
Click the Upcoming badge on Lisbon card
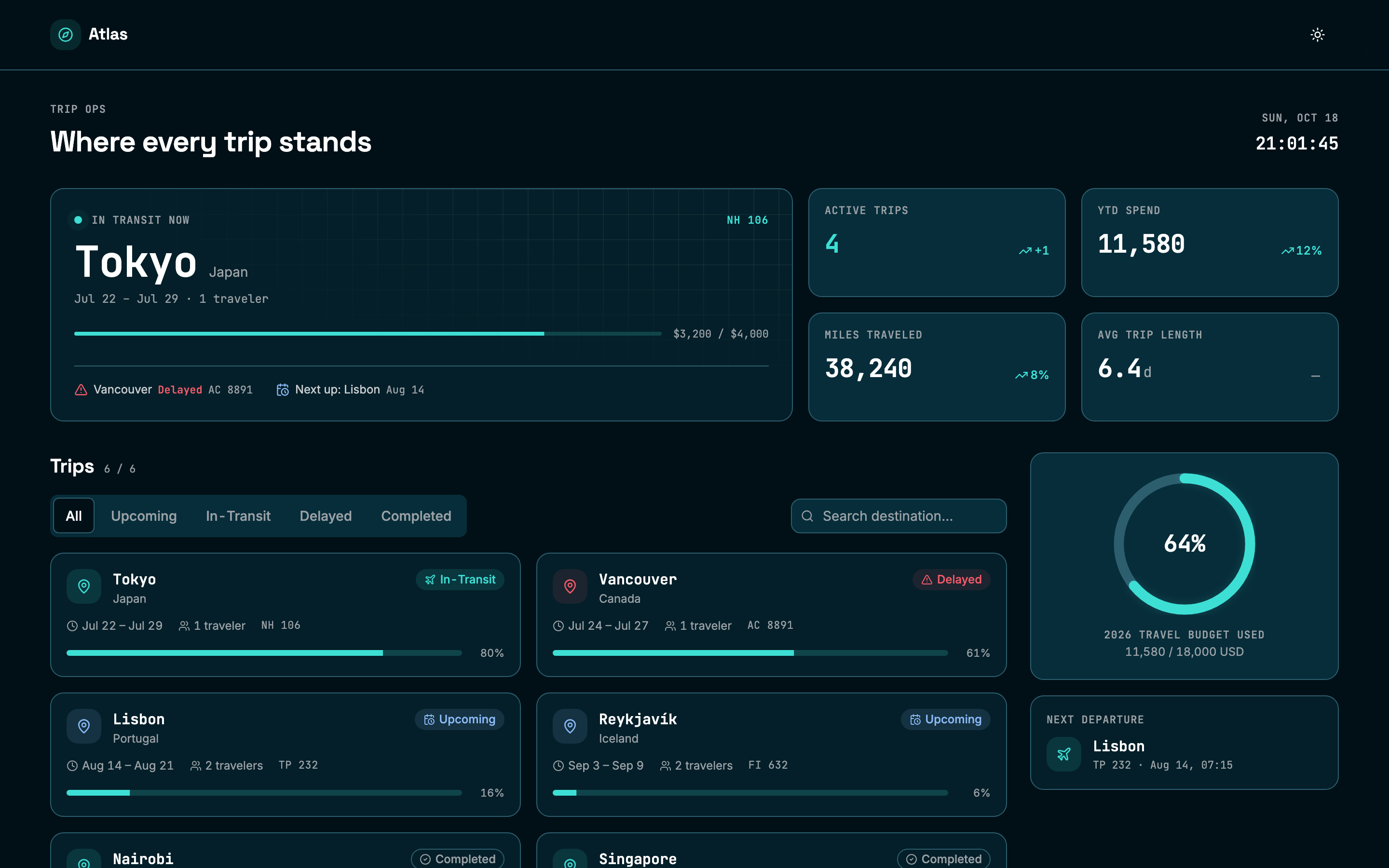(459, 719)
